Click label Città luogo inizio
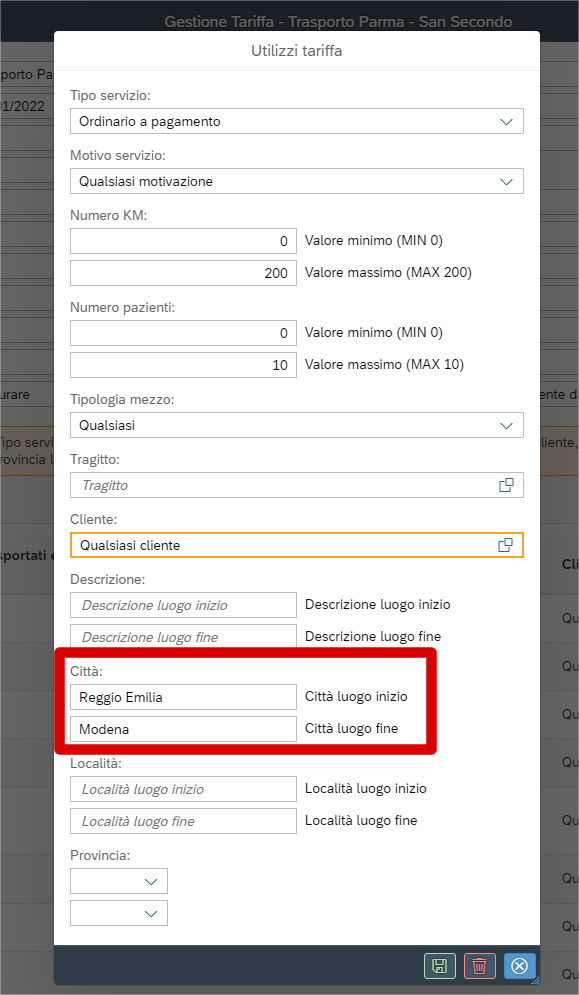The height and width of the screenshot is (995, 579). 356,697
